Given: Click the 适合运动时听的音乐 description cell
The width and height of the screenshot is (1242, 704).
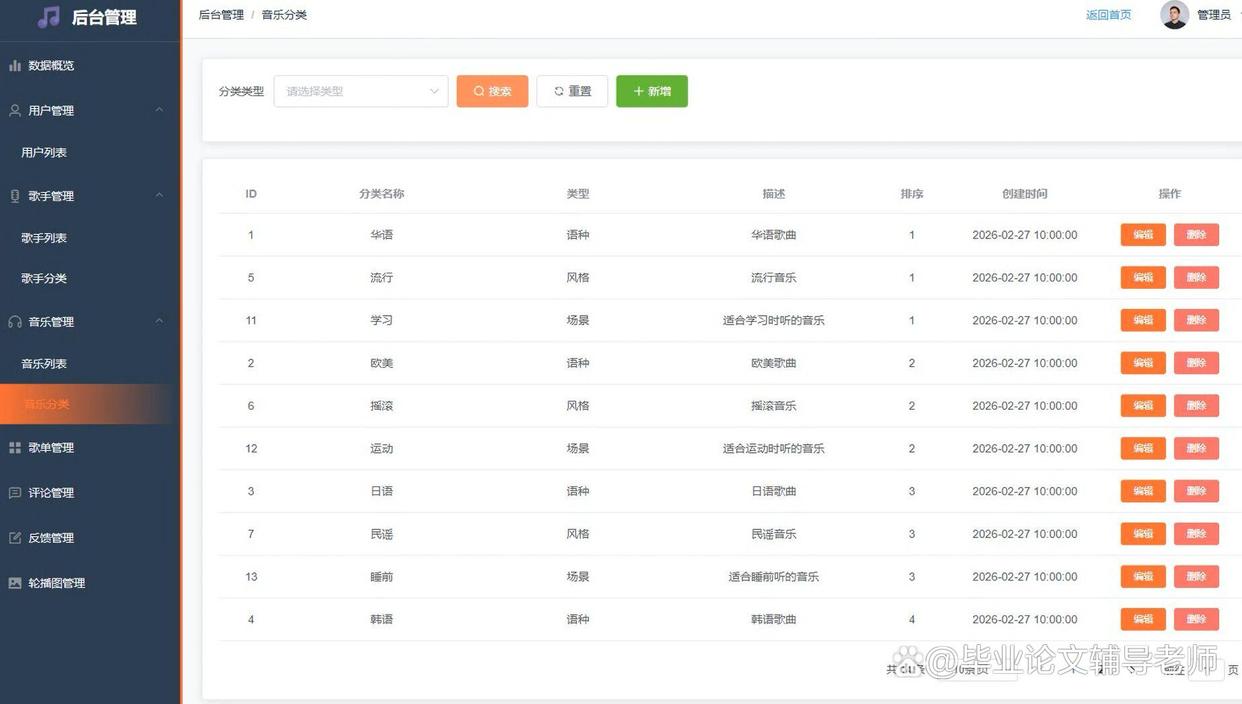Looking at the screenshot, I should [x=774, y=449].
